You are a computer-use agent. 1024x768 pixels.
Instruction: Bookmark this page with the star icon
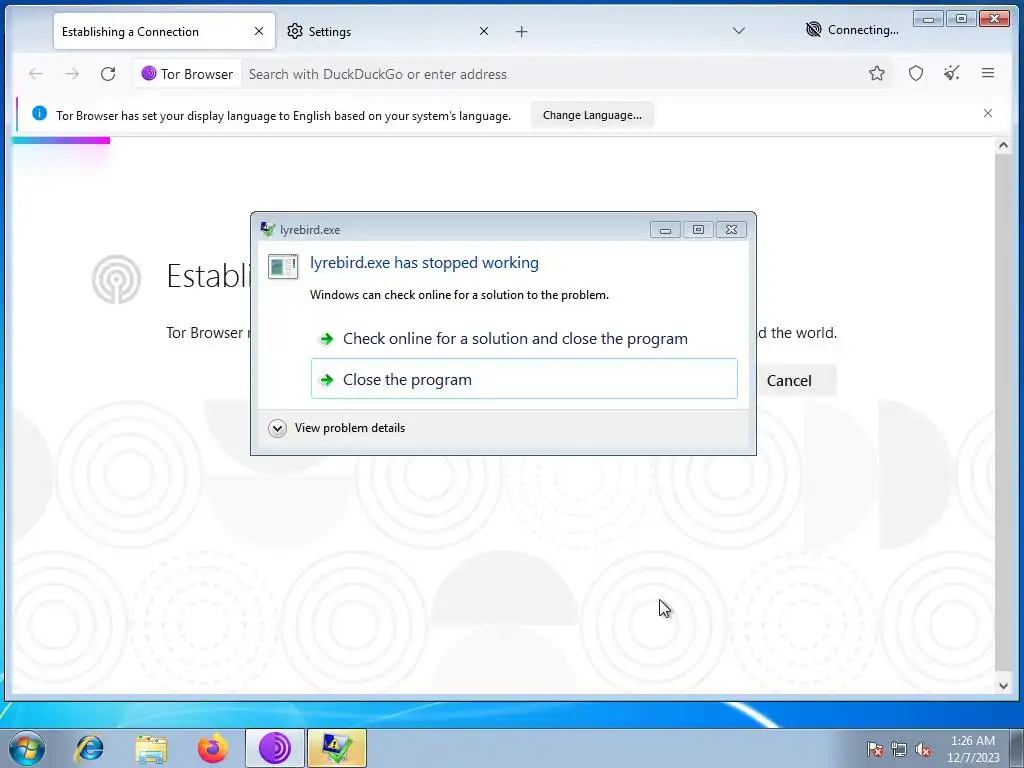click(x=876, y=73)
